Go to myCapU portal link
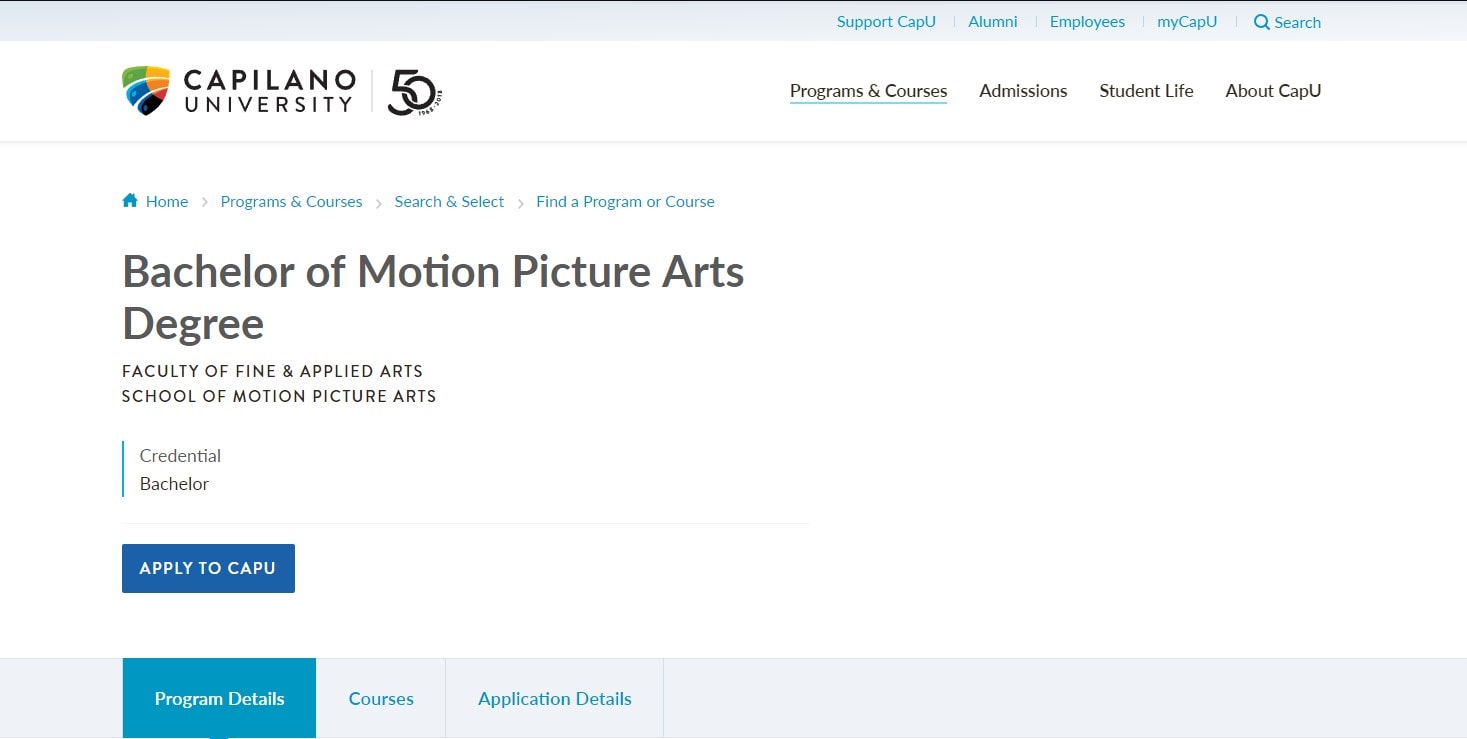The width and height of the screenshot is (1467, 739). point(1187,22)
